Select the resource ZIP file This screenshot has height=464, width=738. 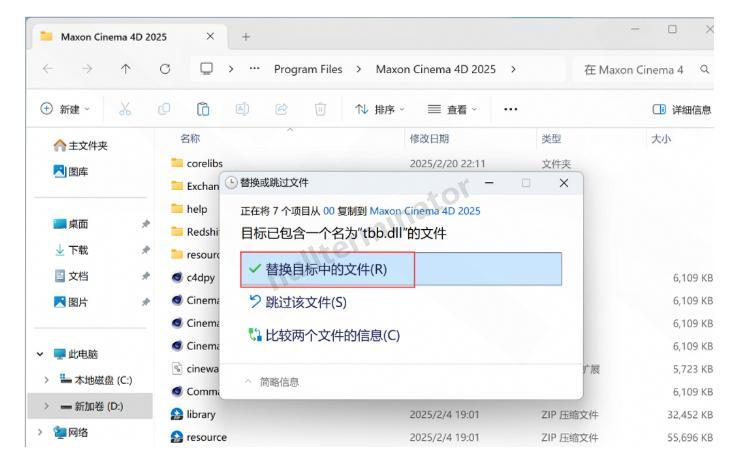(x=199, y=437)
